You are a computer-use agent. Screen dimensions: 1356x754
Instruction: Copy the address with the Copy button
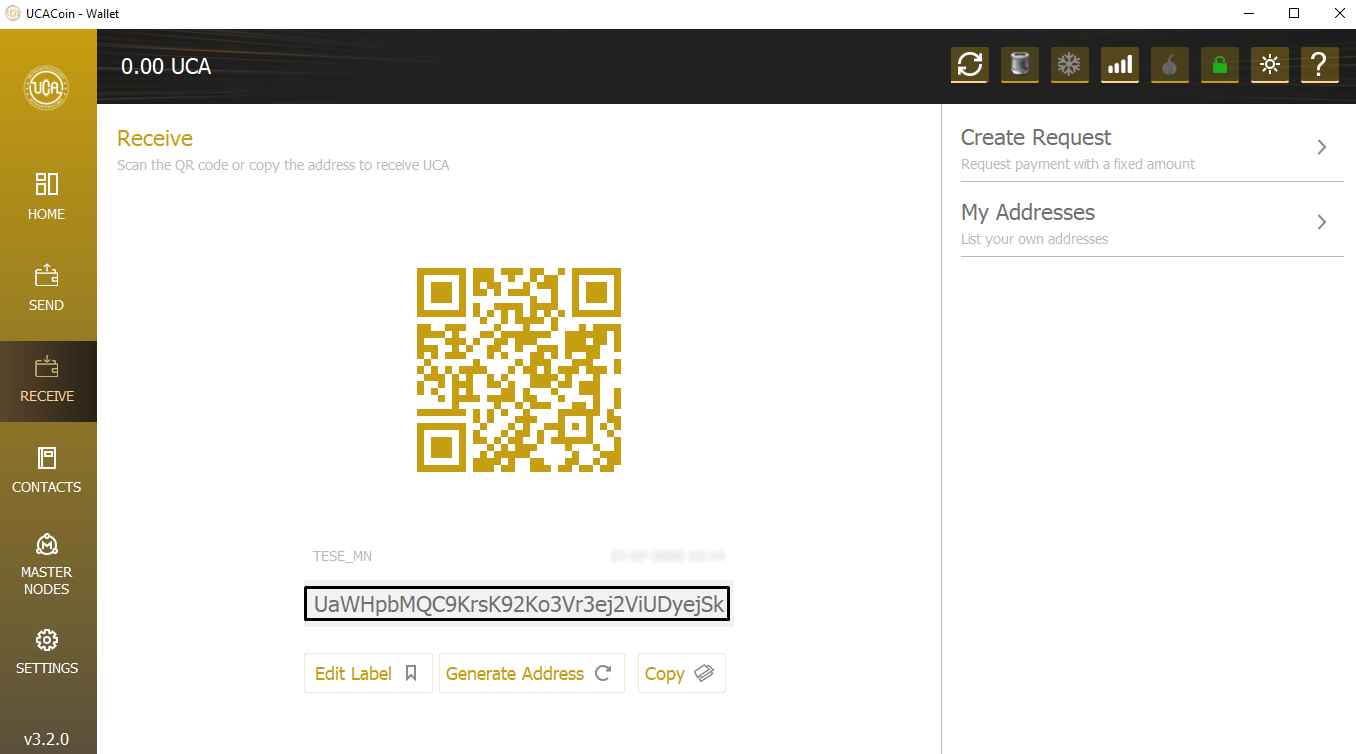click(x=682, y=673)
